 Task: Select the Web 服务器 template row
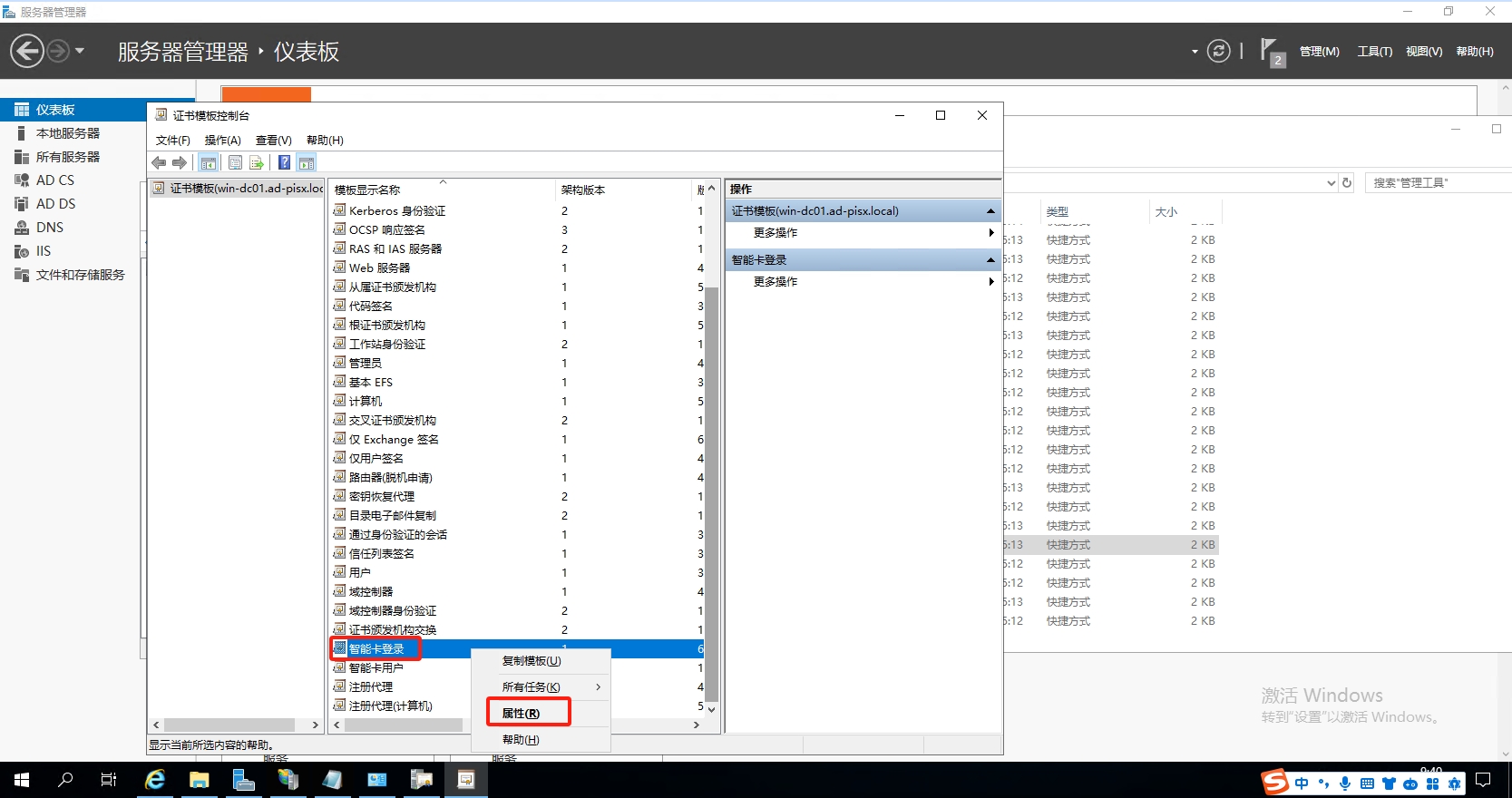tap(379, 268)
